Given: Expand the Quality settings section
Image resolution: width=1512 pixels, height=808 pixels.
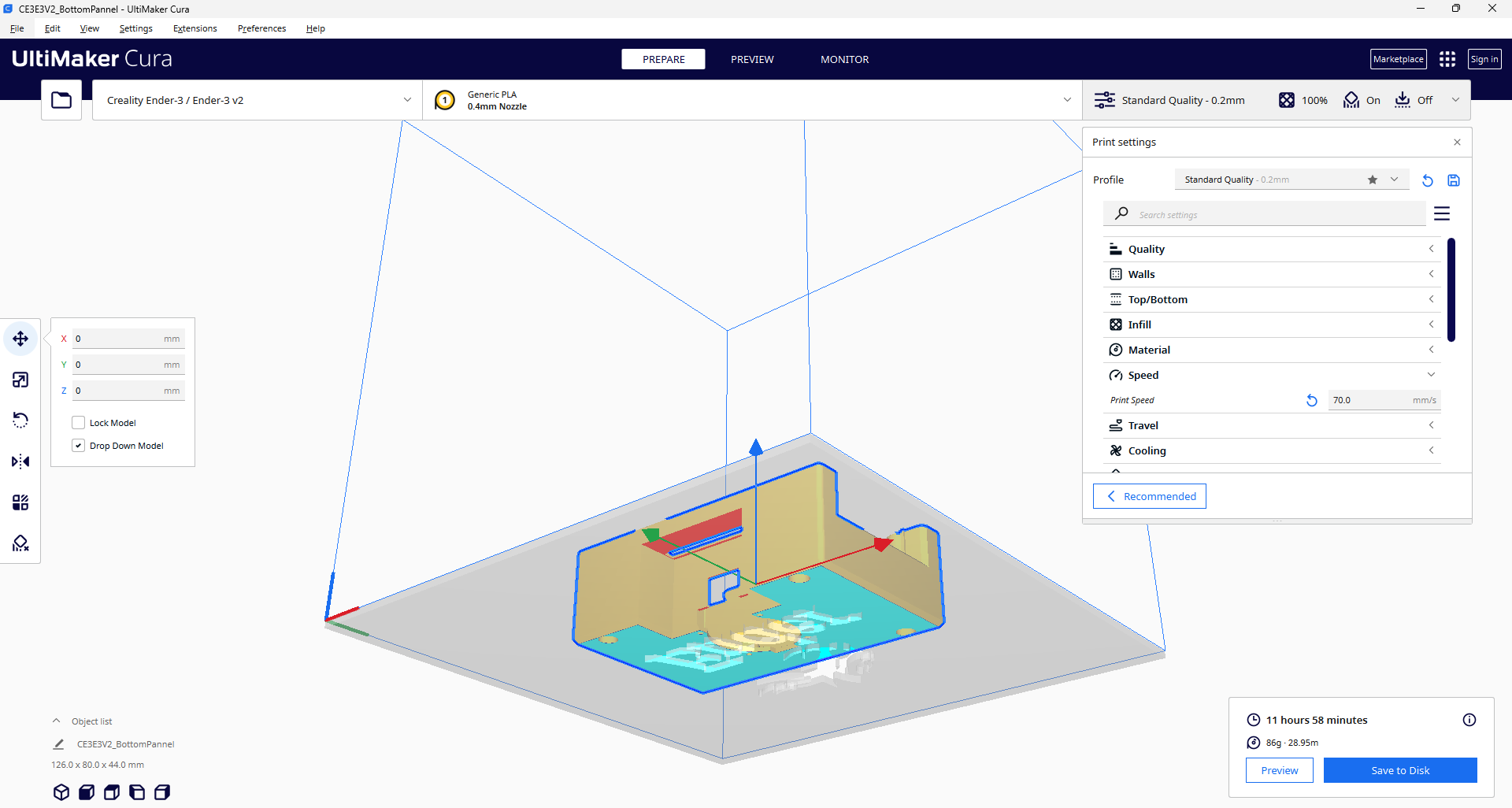Looking at the screenshot, I should [x=1272, y=249].
